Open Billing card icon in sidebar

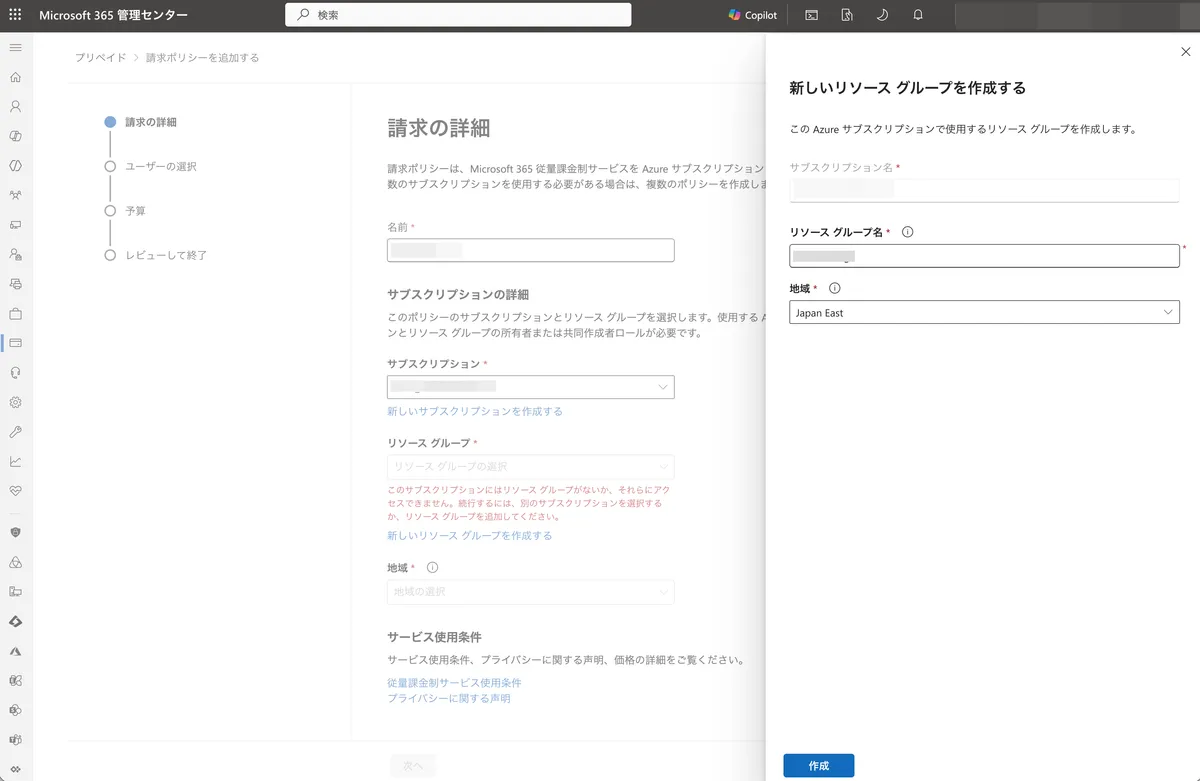tap(15, 343)
